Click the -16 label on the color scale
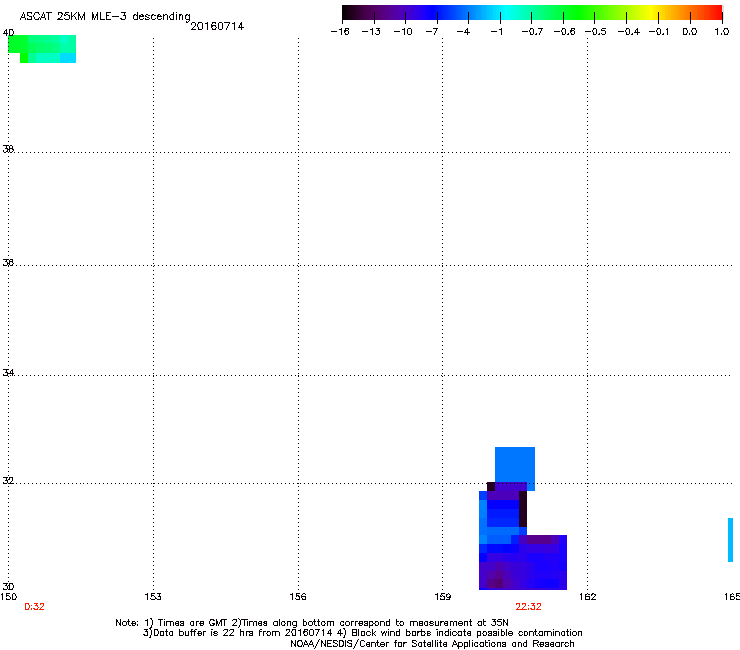The width and height of the screenshot is (740, 650). [340, 32]
